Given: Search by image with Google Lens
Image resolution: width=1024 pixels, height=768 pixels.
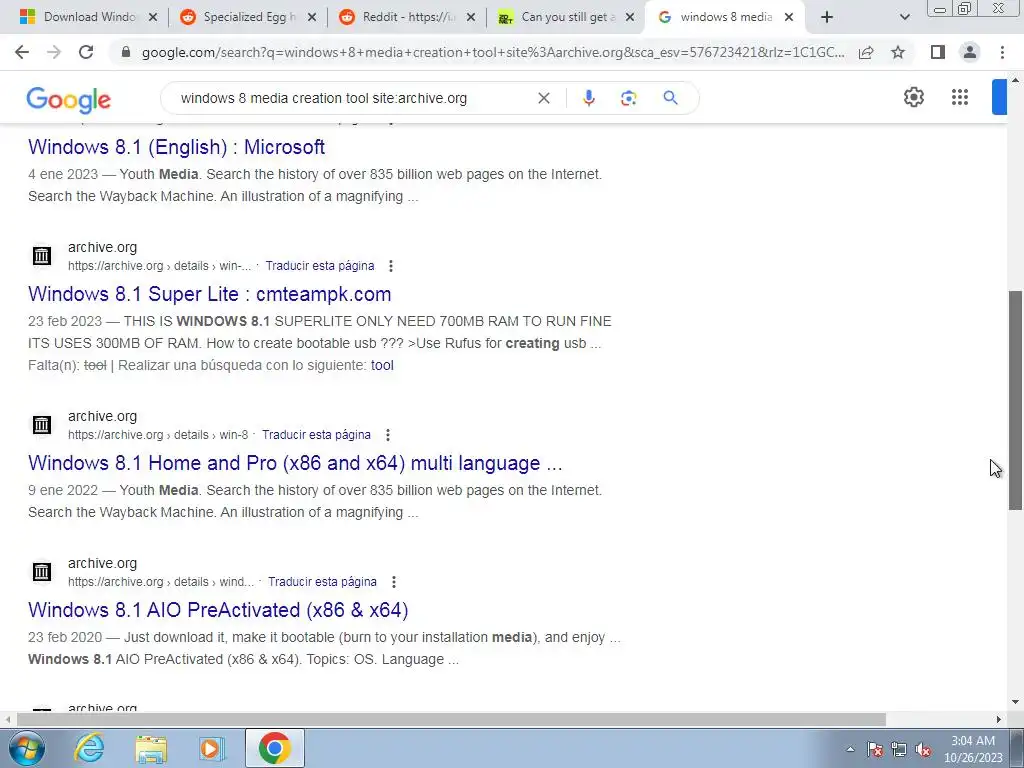Looking at the screenshot, I should coord(628,98).
